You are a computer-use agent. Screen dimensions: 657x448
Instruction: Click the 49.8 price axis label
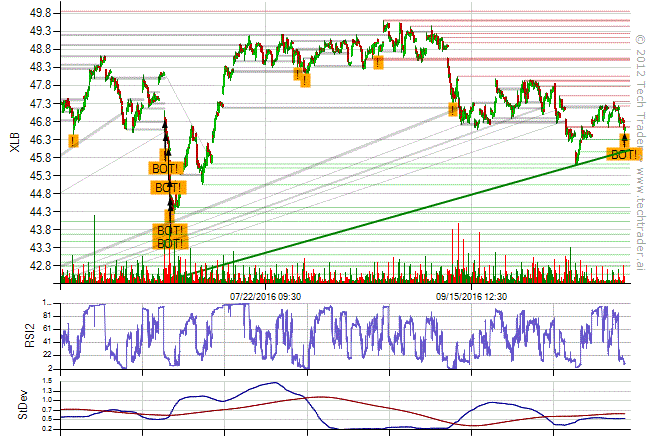(42, 14)
